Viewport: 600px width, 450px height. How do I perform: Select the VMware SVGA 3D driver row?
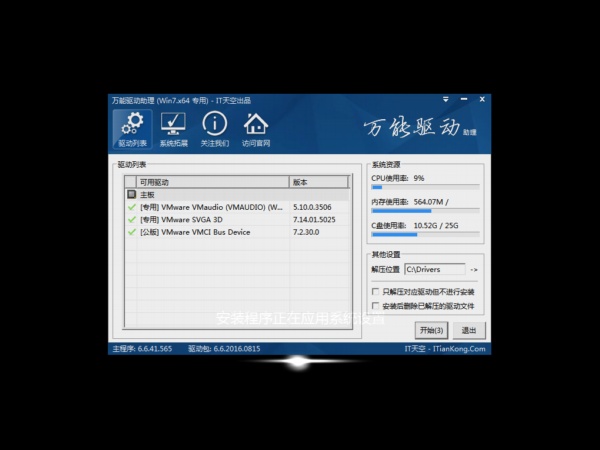click(x=237, y=220)
